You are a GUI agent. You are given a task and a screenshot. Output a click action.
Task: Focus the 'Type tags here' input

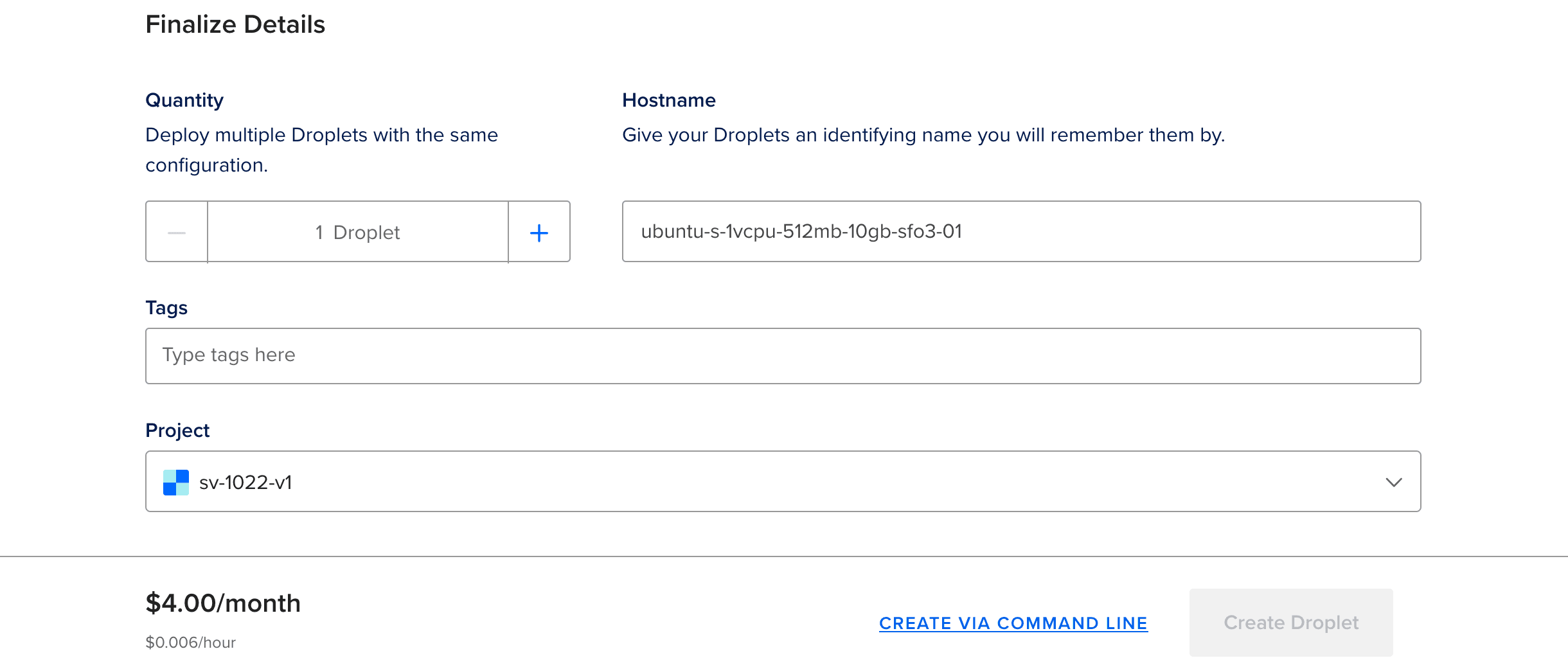coord(783,356)
